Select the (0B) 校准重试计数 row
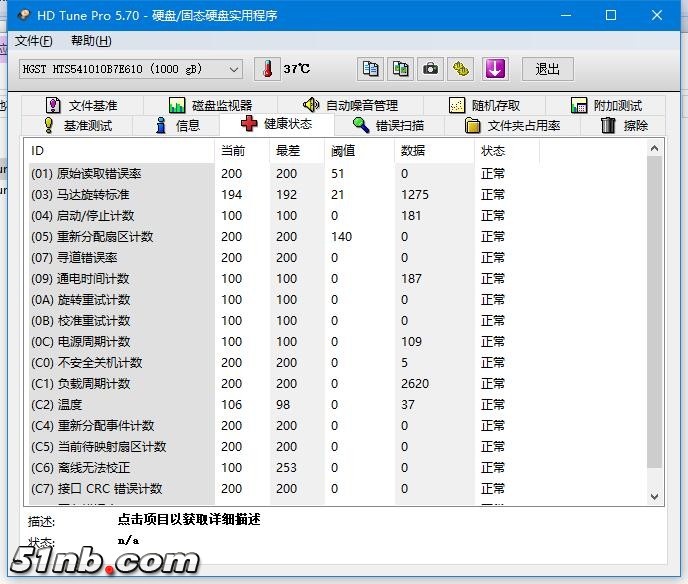The height and width of the screenshot is (584, 688). coord(285,321)
